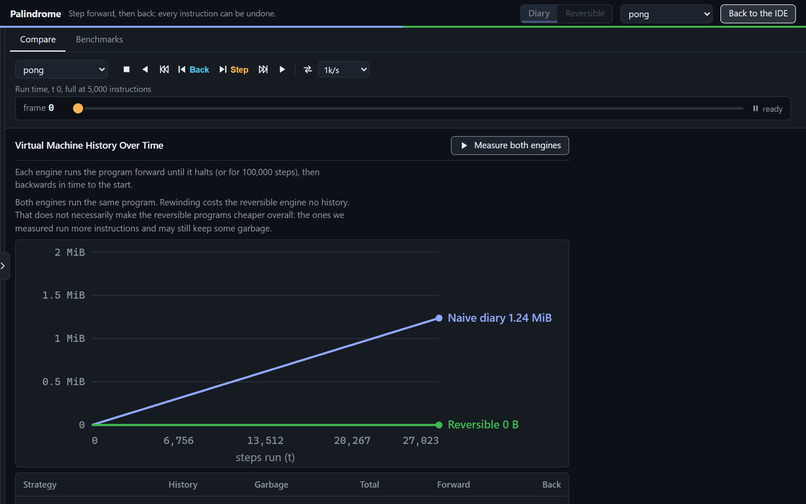Click the frame slider track midpoint
Screen dimensions: 806x504
coord(410,109)
